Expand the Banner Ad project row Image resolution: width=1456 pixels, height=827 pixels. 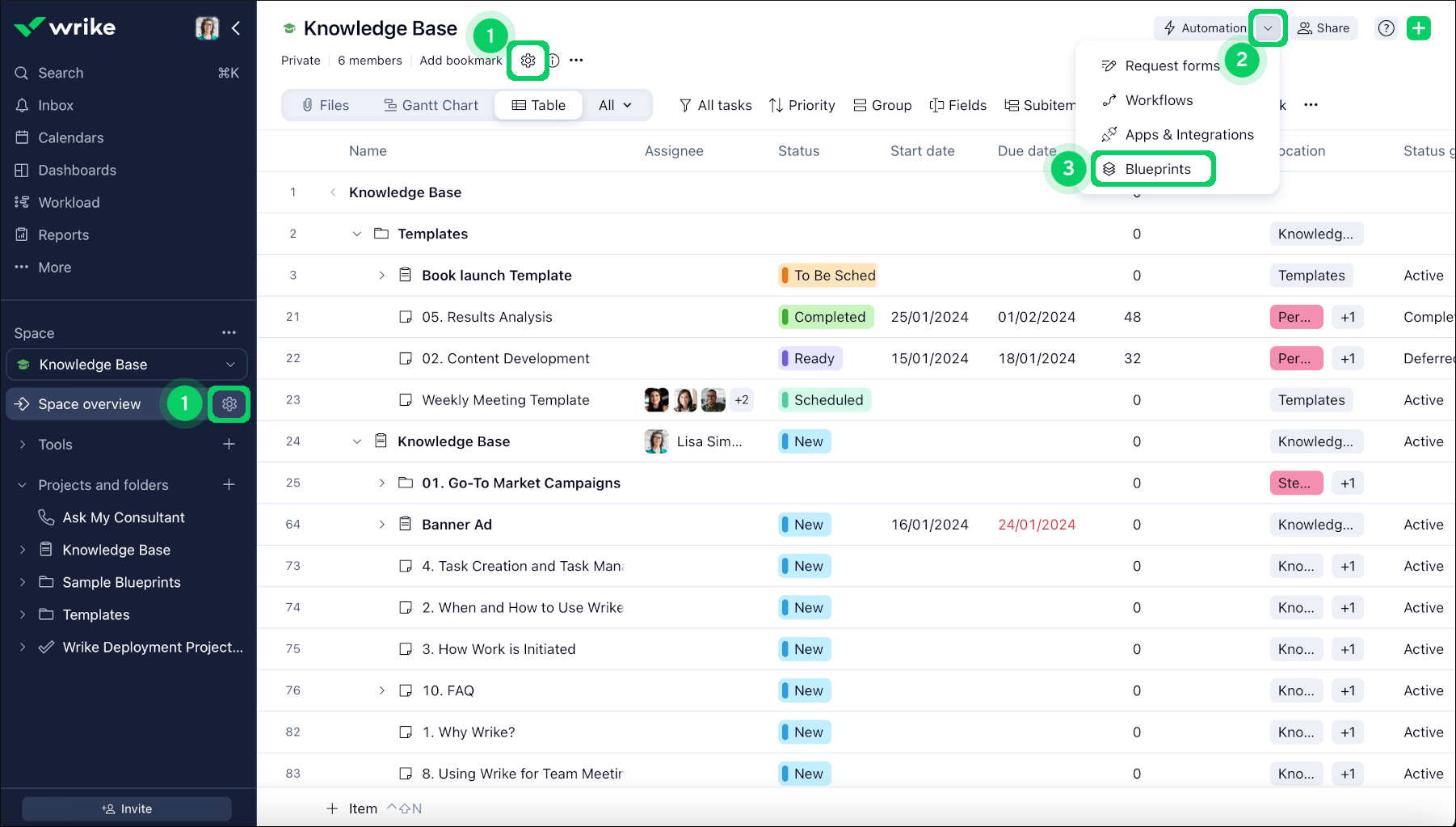pos(381,525)
